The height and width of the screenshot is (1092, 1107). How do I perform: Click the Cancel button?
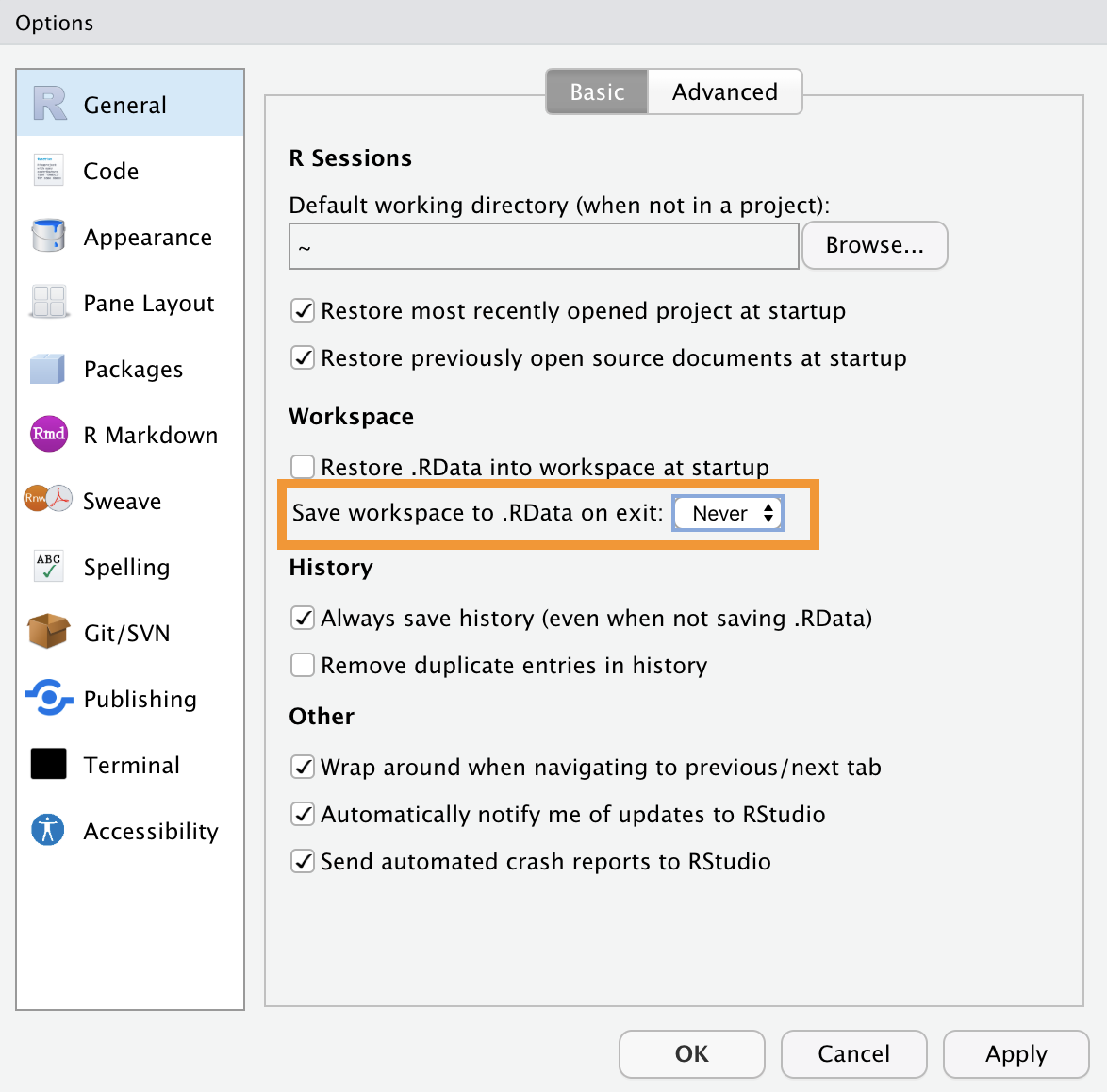pyautogui.click(x=853, y=1054)
